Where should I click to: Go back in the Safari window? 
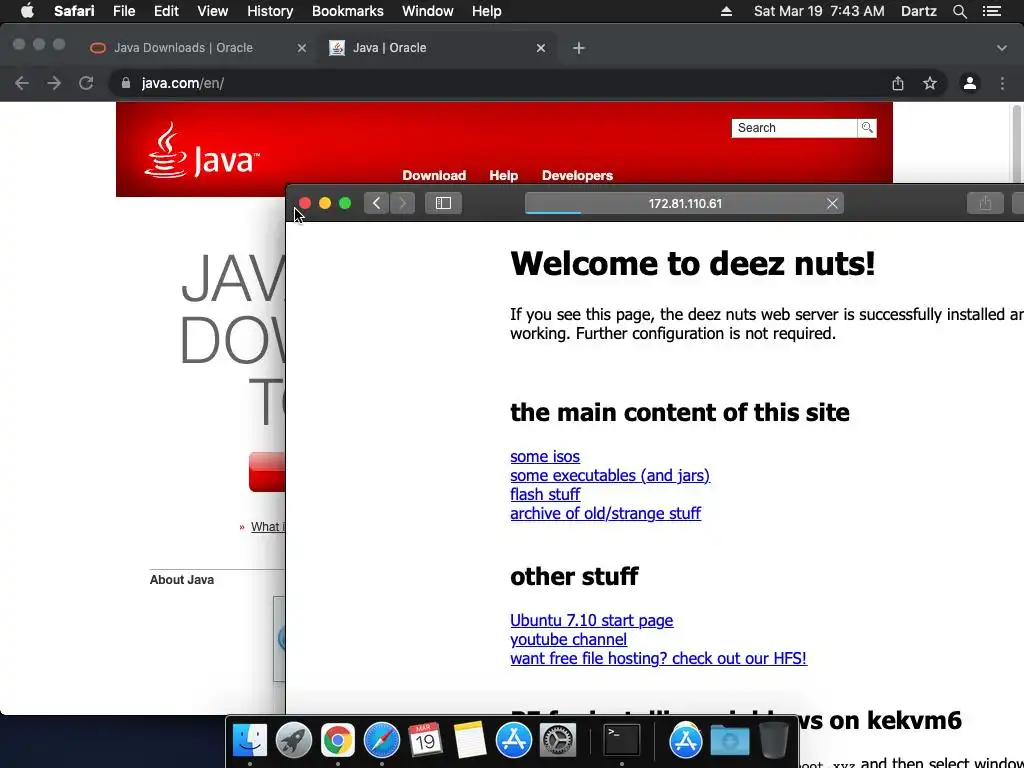(x=376, y=203)
